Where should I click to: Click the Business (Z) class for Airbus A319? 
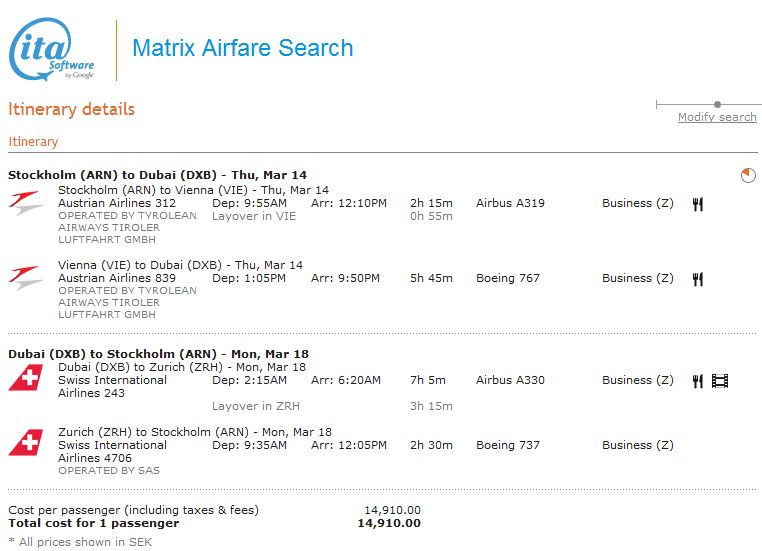[x=637, y=203]
